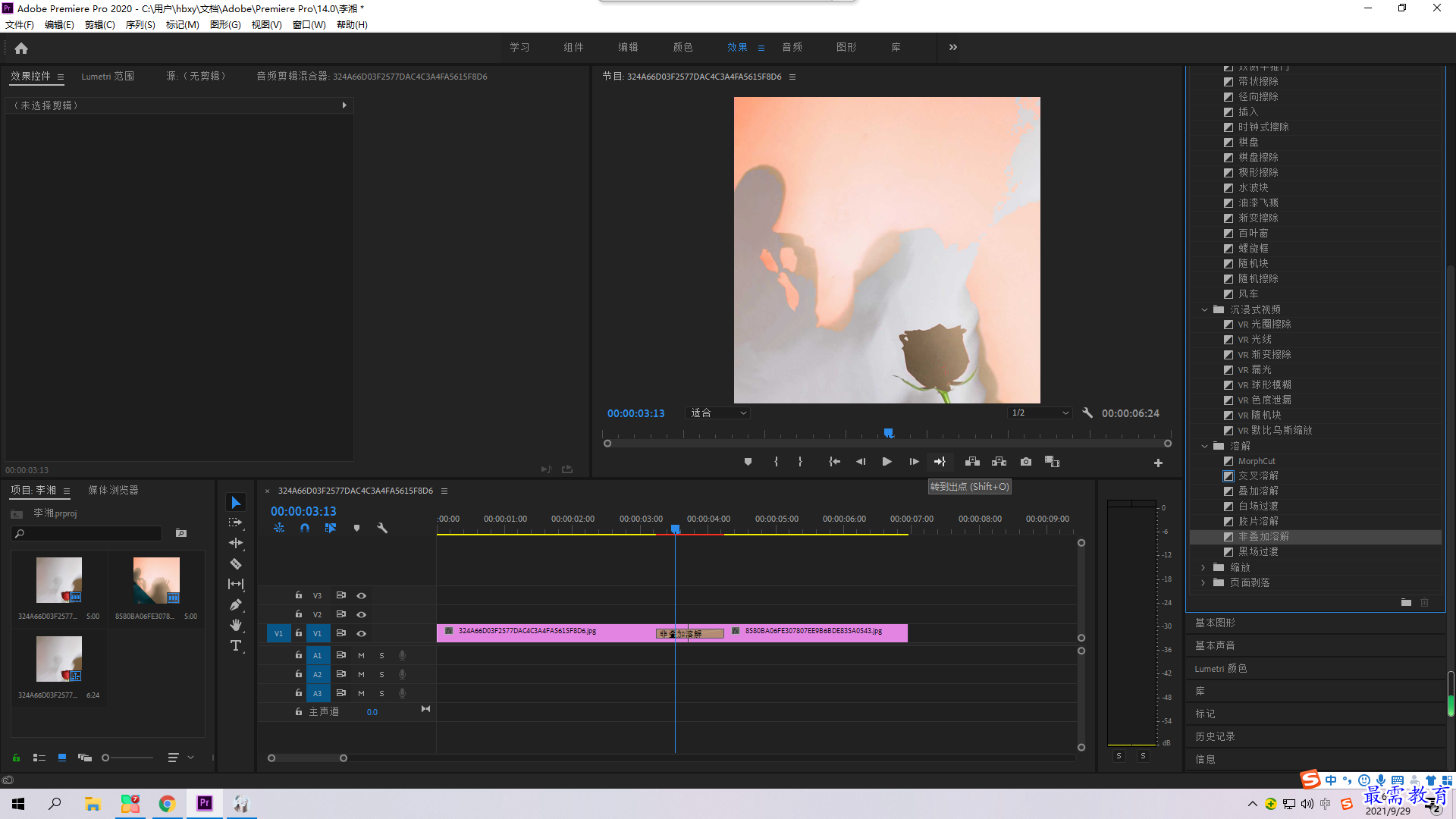Play the program monitor

tap(886, 462)
